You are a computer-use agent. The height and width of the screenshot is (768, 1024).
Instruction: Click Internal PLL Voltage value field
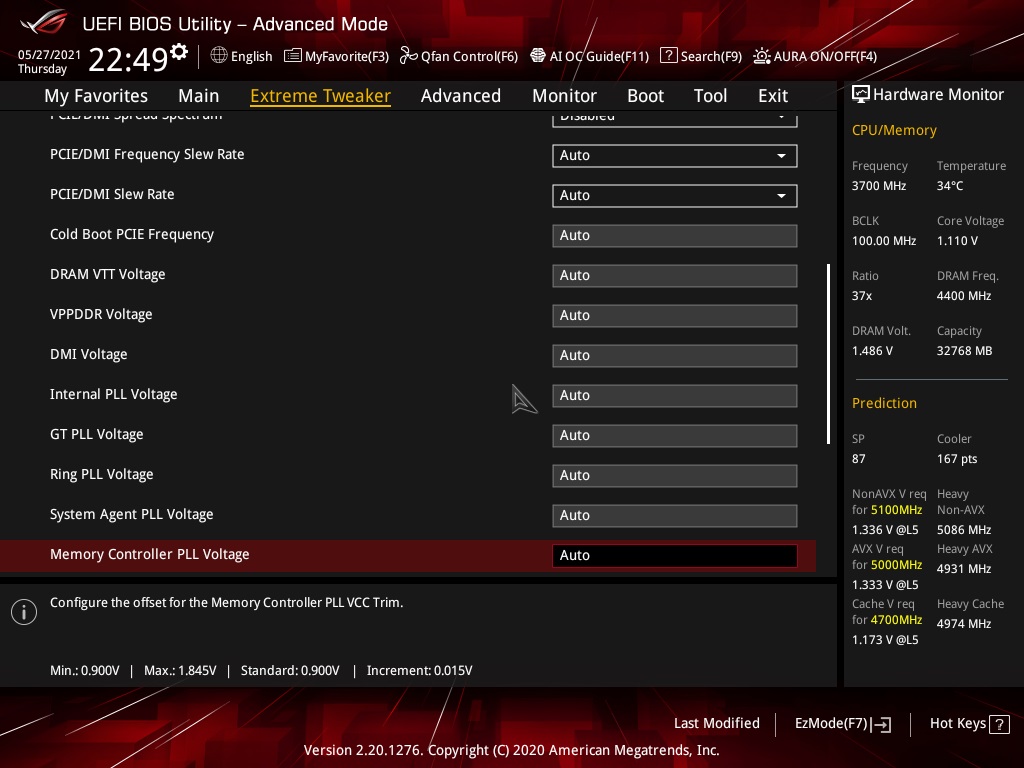click(x=675, y=395)
